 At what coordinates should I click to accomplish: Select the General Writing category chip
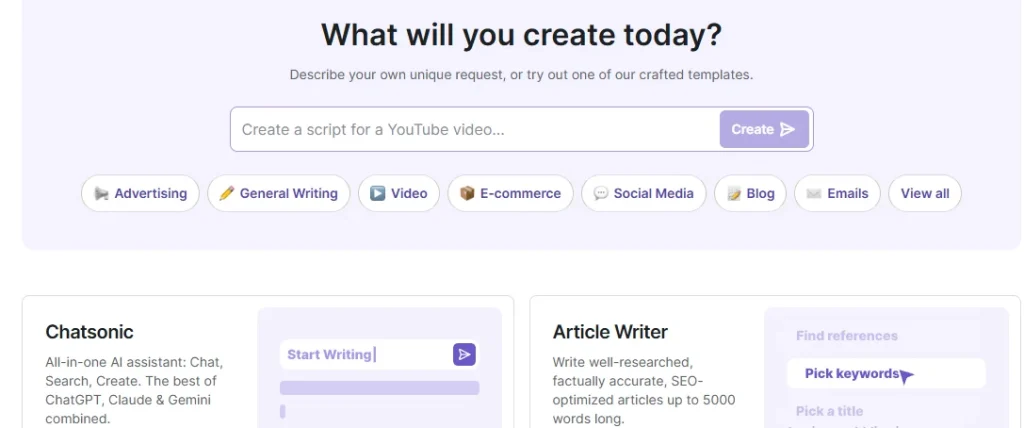[x=279, y=193]
